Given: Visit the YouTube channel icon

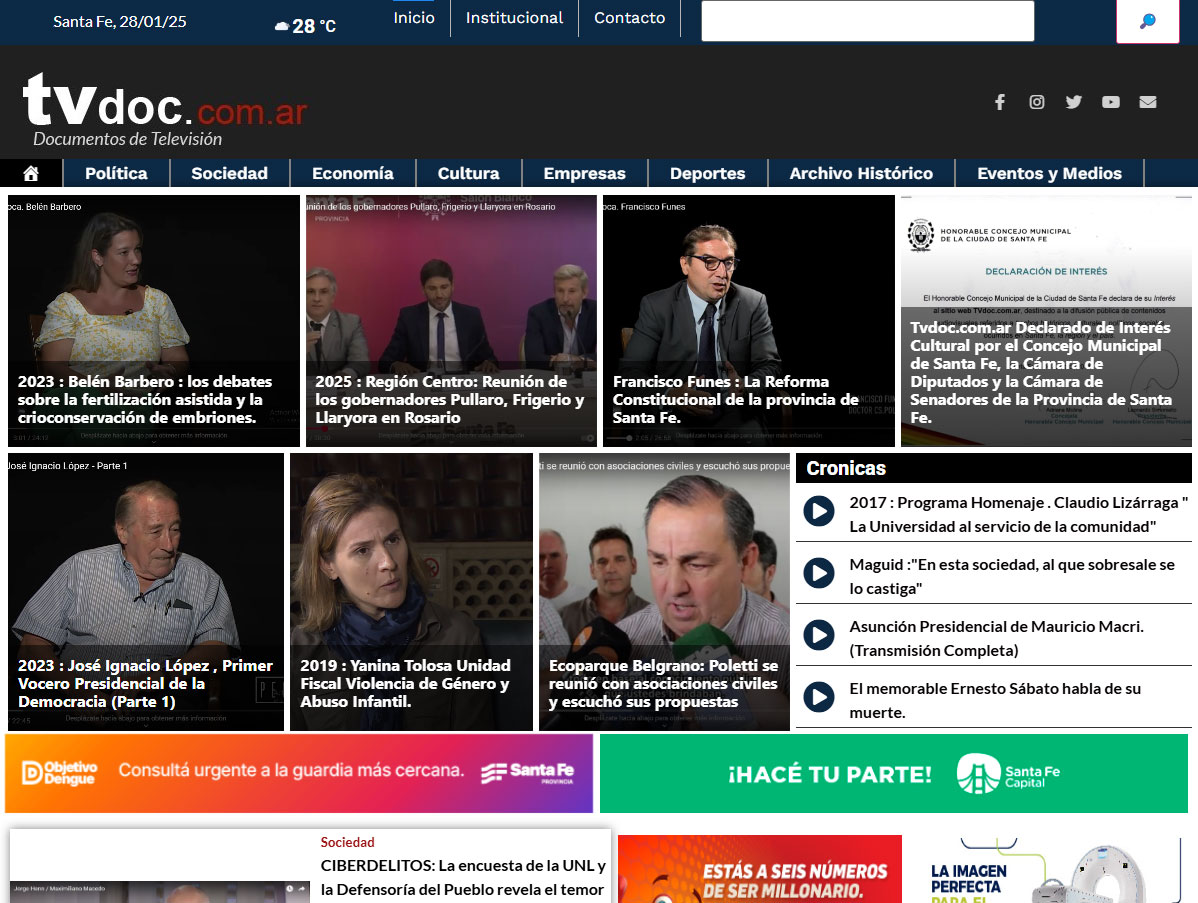Looking at the screenshot, I should [x=1110, y=102].
